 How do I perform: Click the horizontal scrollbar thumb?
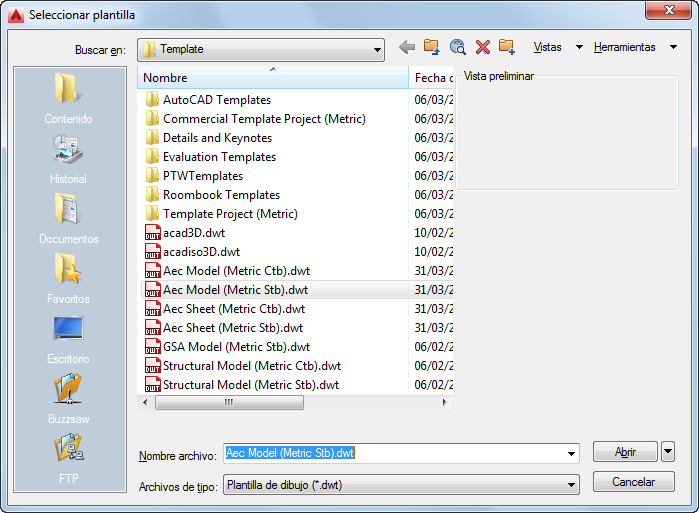point(229,402)
